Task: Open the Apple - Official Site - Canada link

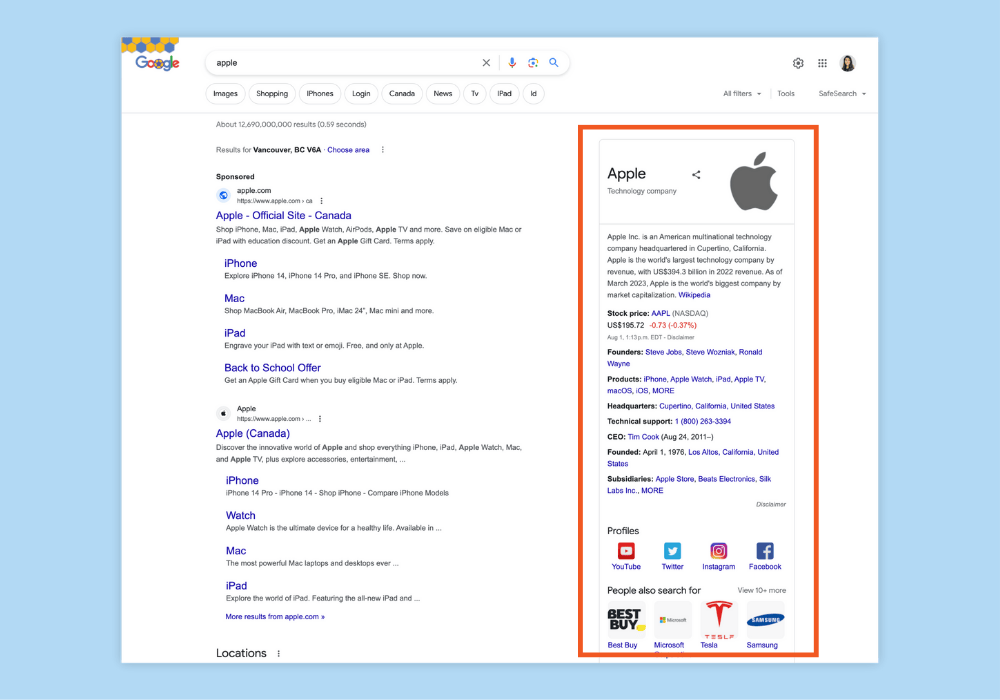Action: tap(283, 215)
